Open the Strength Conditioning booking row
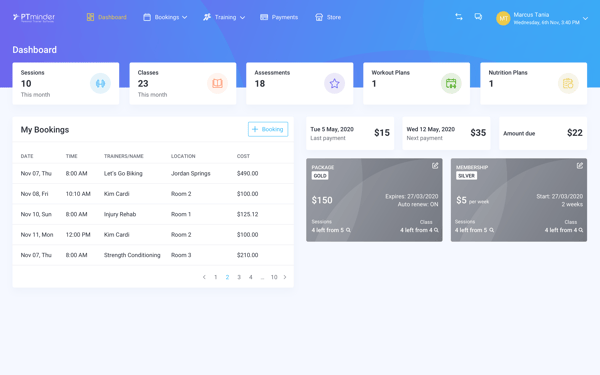Image resolution: width=600 pixels, height=375 pixels. pyautogui.click(x=153, y=255)
